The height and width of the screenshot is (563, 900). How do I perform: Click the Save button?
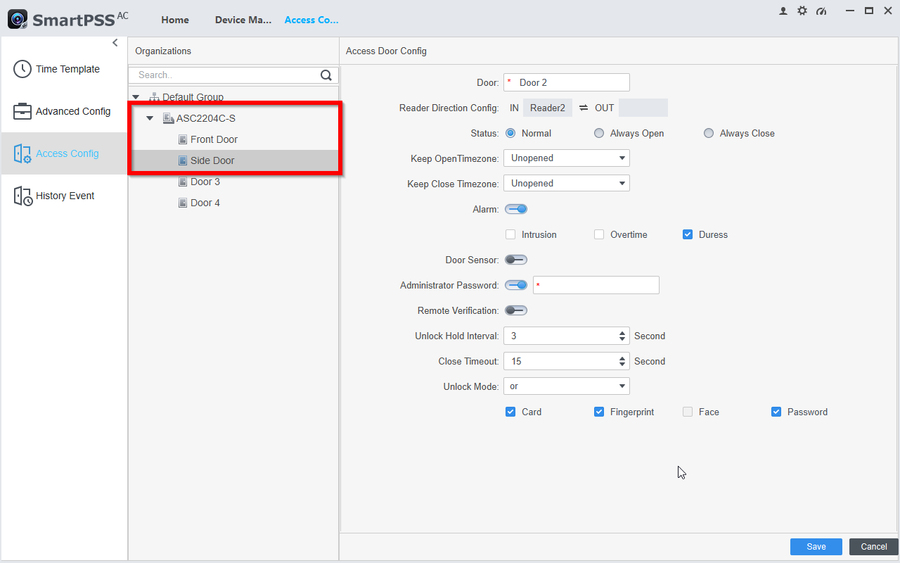816,547
